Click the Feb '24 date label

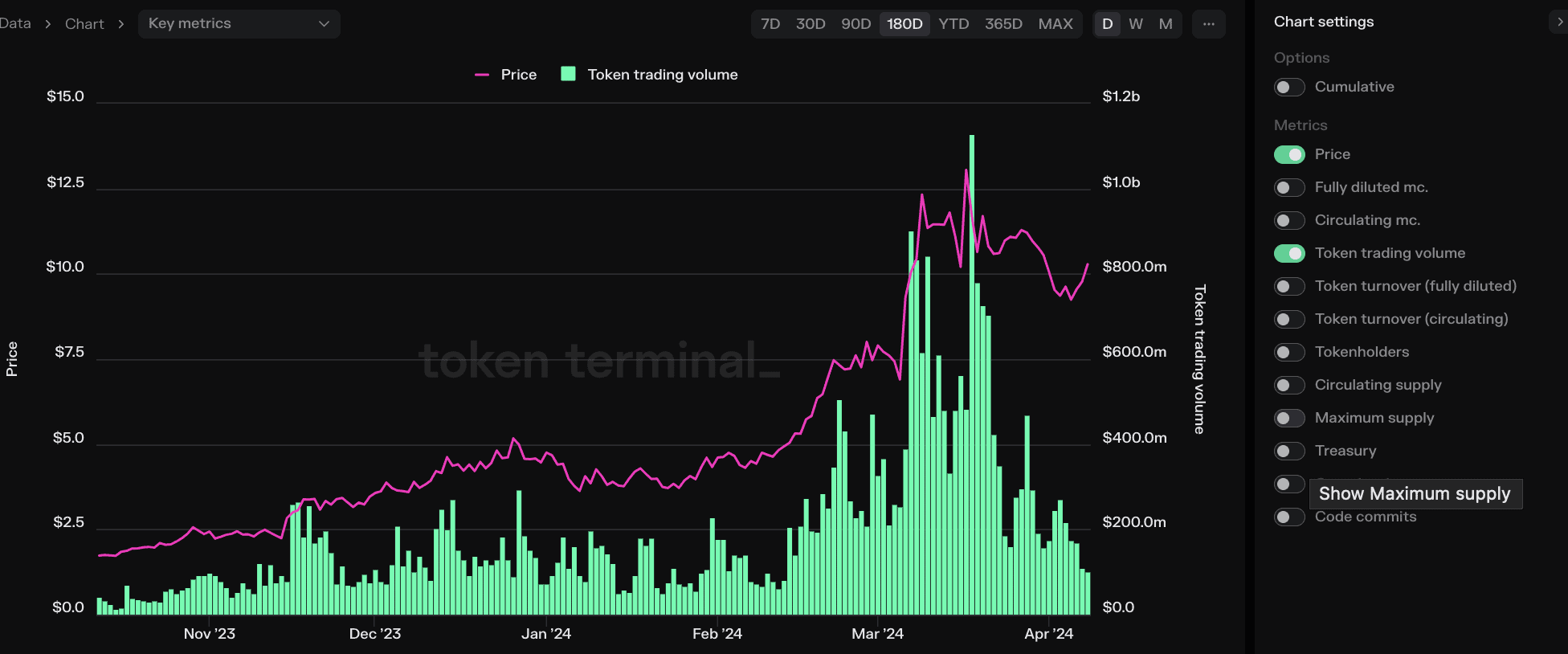tap(717, 634)
